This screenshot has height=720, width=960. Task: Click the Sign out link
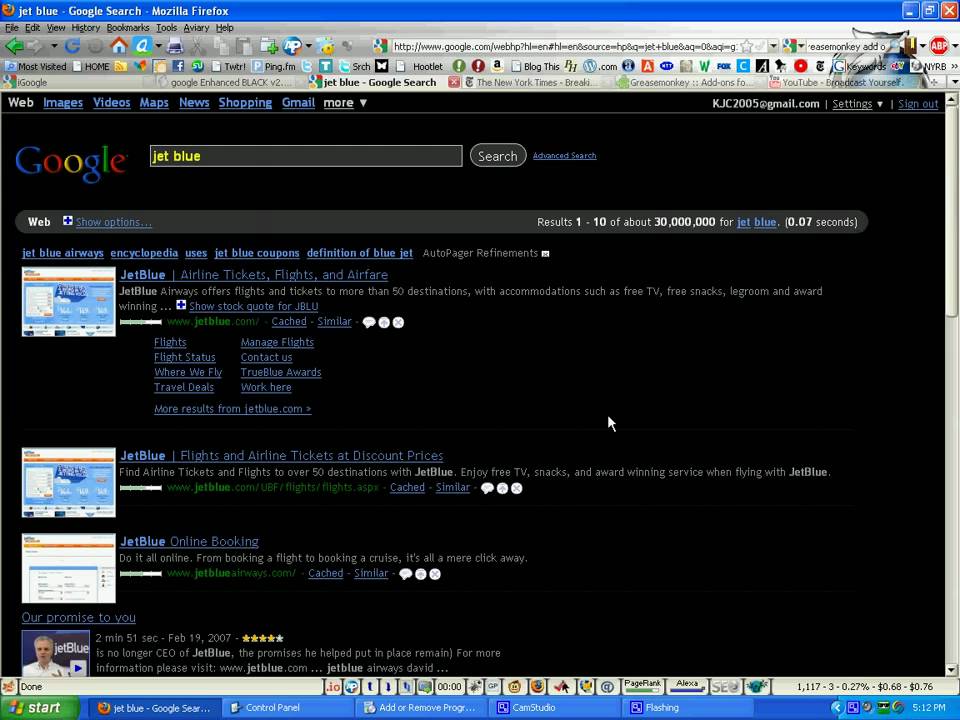918,104
